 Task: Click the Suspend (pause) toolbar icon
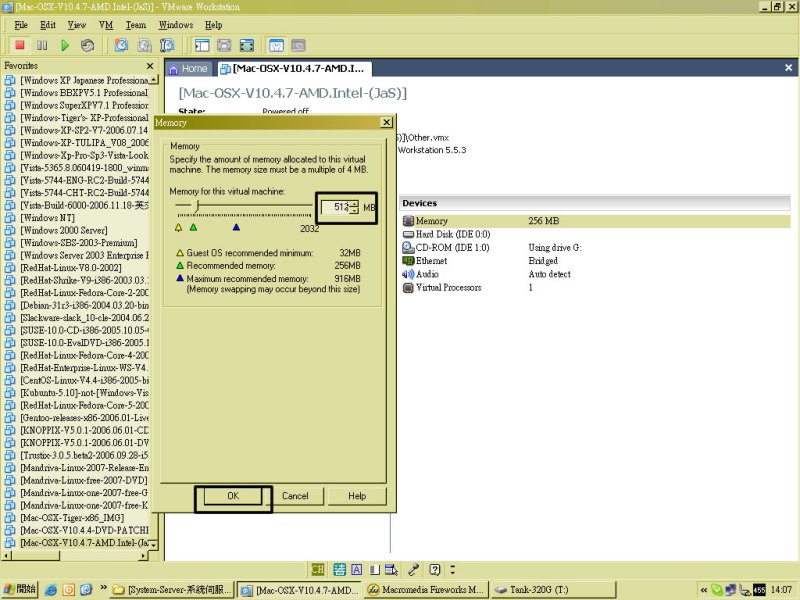42,45
